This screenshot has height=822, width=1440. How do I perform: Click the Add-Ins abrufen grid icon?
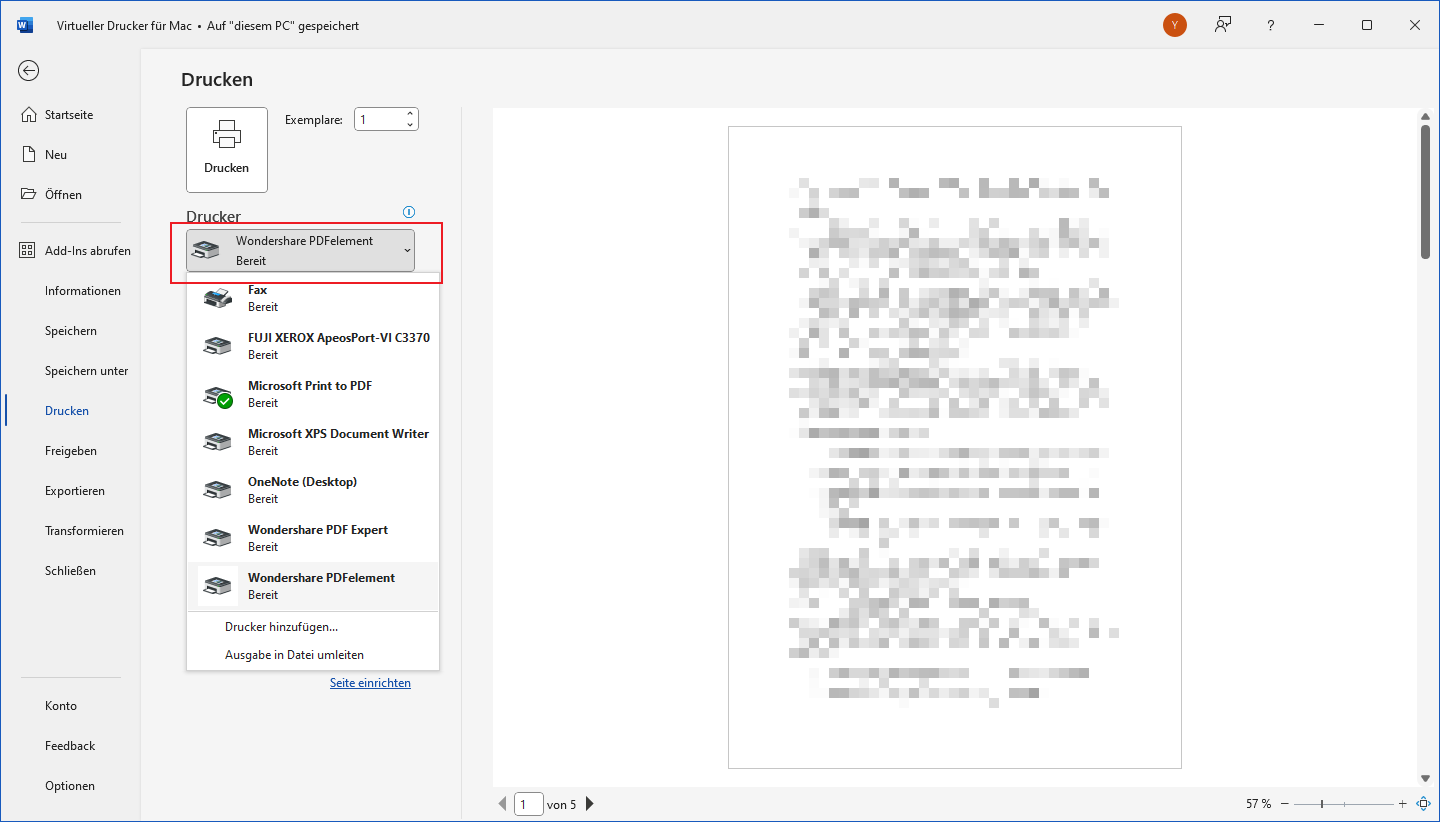coord(28,251)
